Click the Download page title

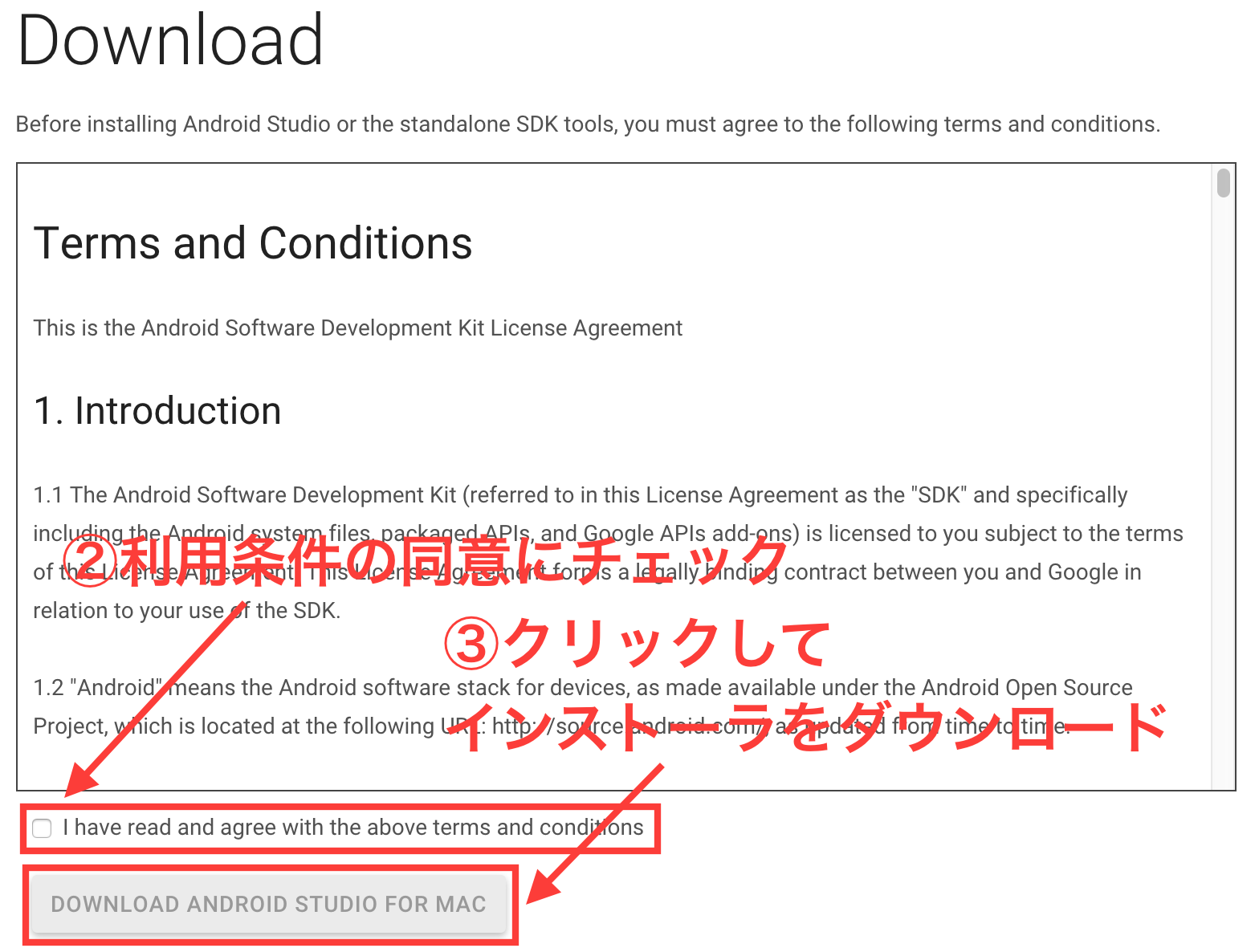pos(170,40)
